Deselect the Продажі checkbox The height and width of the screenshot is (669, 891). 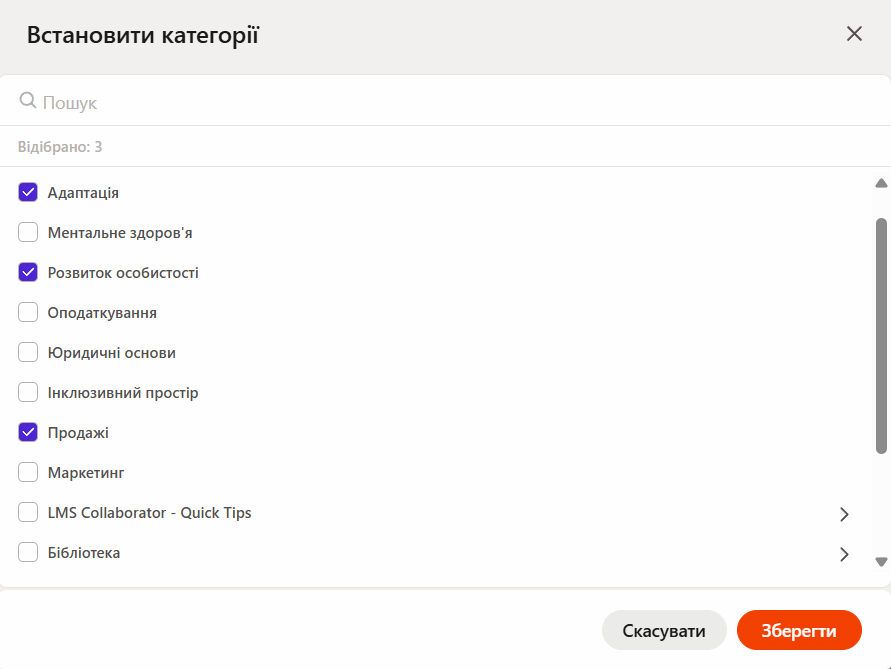pos(28,432)
